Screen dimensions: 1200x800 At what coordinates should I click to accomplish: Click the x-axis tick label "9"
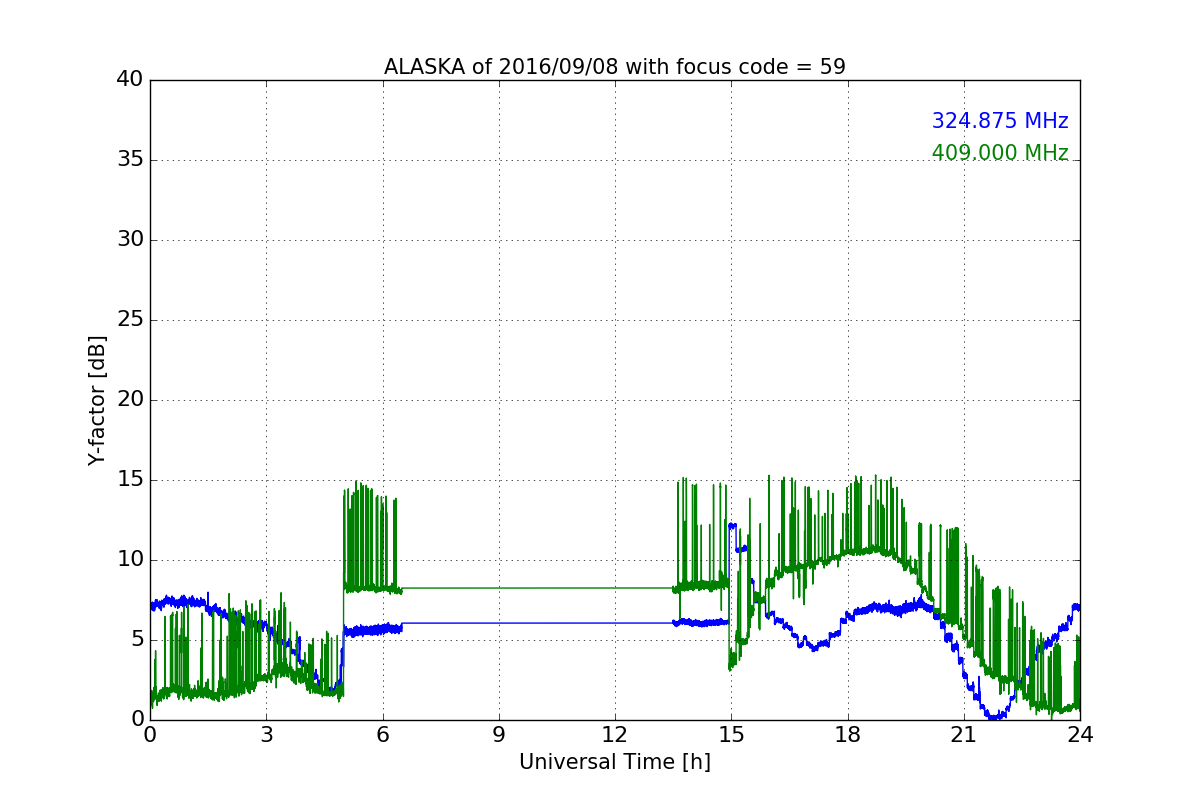(x=499, y=735)
